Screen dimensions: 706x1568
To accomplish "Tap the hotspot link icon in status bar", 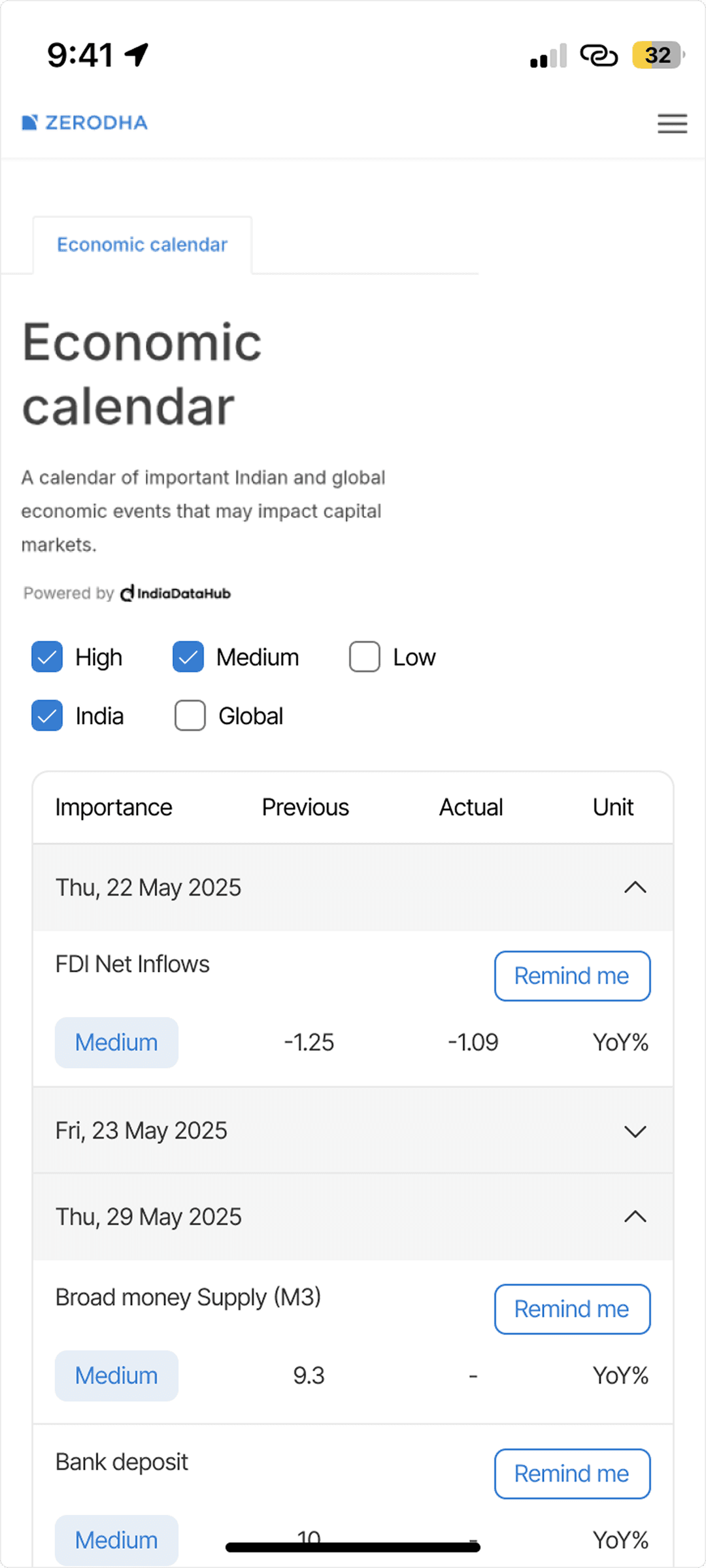I will click(599, 56).
